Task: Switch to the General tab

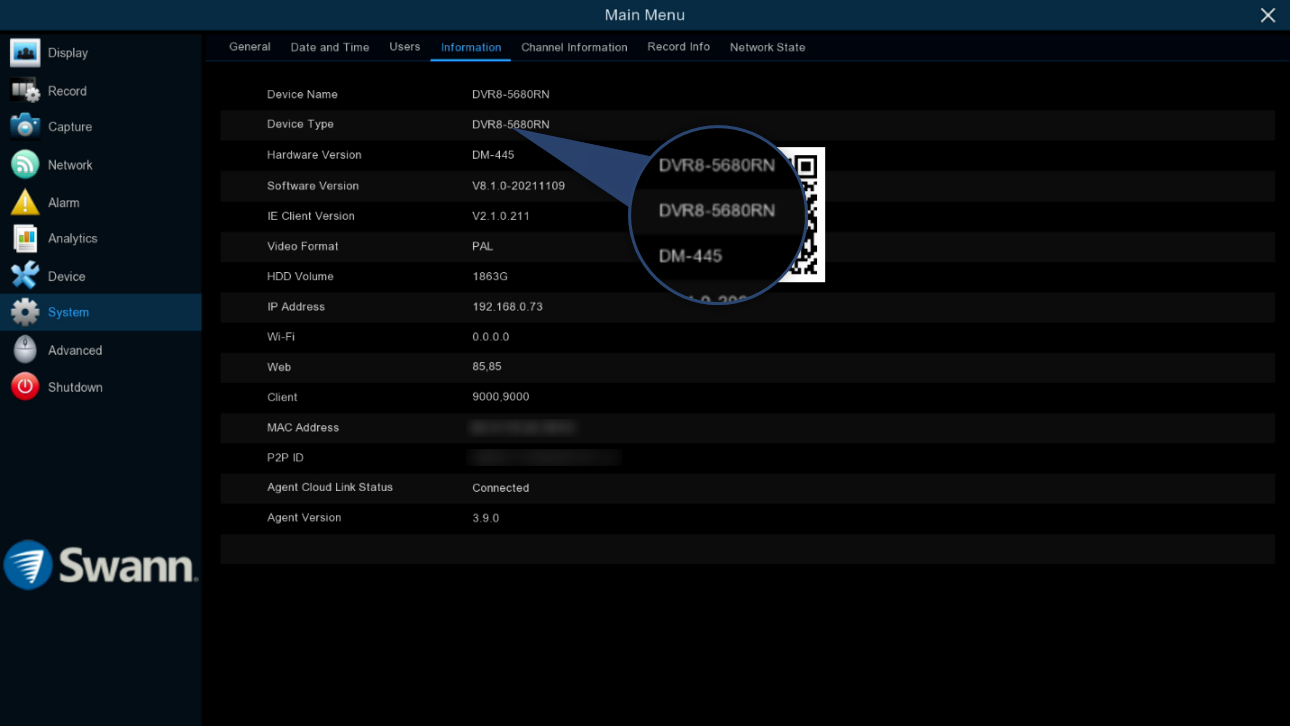Action: [x=250, y=47]
